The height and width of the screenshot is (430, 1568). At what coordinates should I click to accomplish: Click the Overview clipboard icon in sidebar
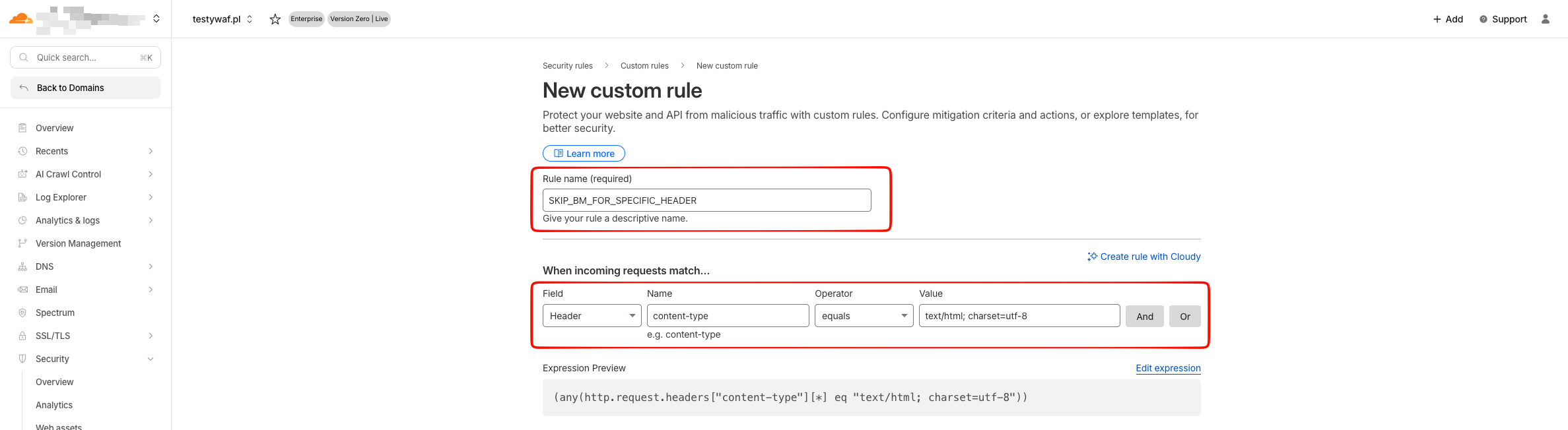tap(22, 128)
